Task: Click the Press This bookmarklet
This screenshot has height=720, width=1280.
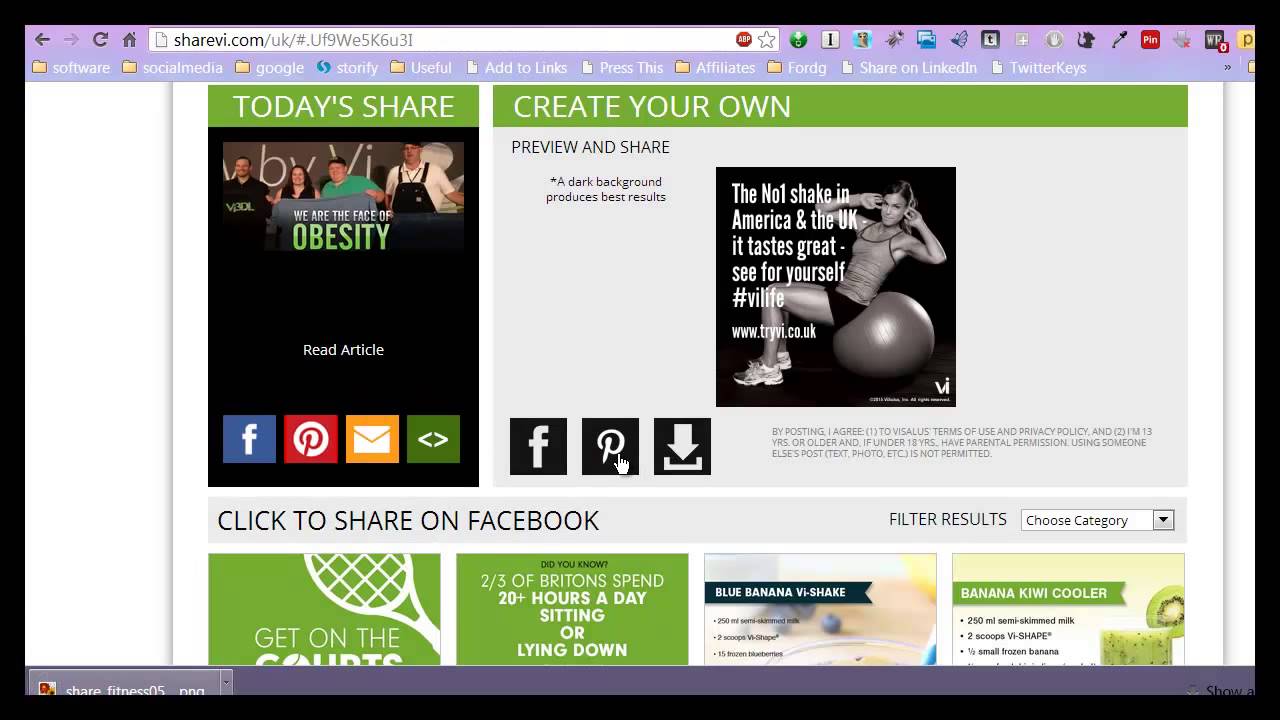Action: pos(621,67)
